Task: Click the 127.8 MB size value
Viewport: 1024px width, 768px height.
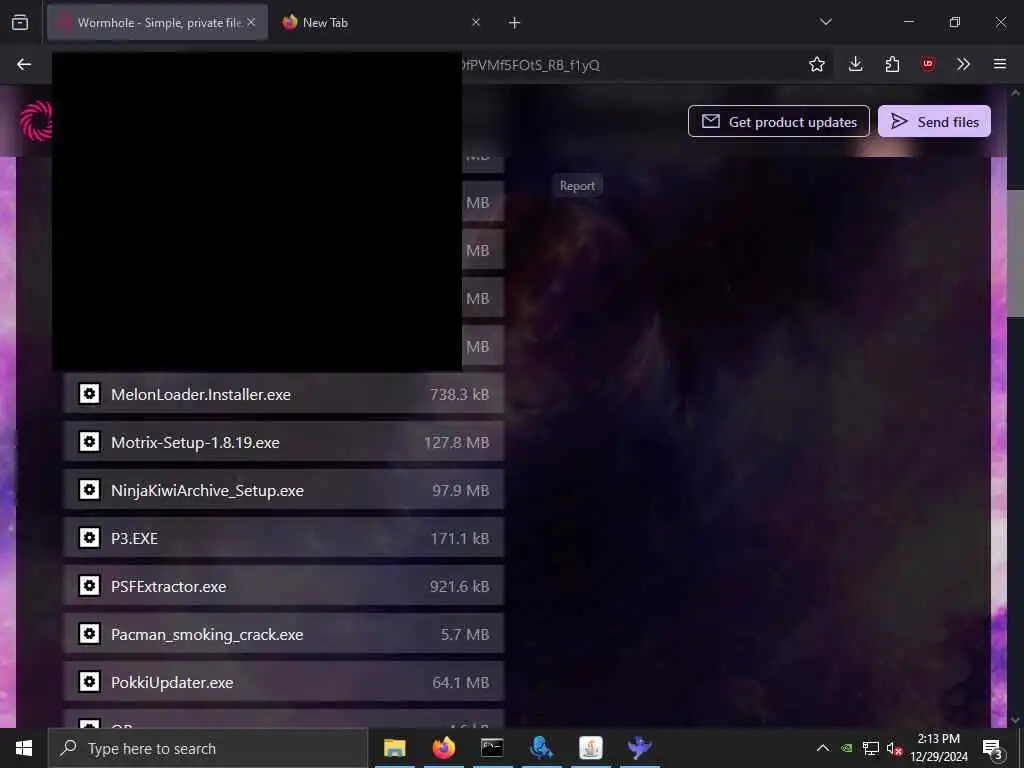Action: pos(456,443)
